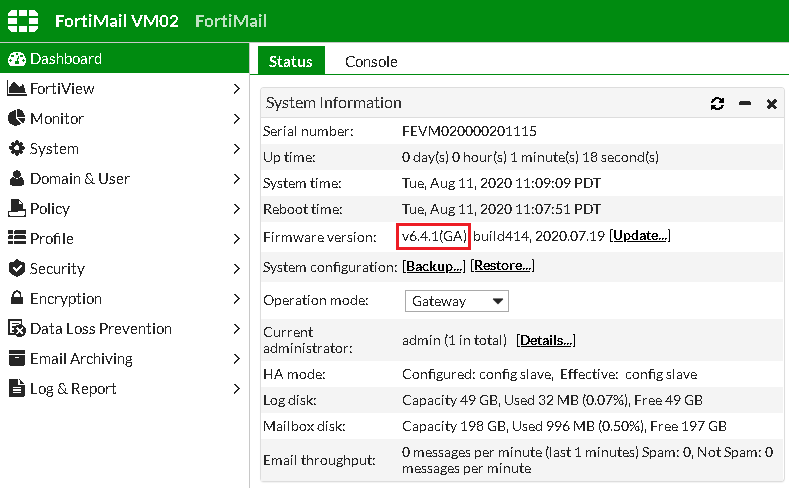Click the serial number FEVM020000201115
The image size is (789, 488).
pos(469,131)
